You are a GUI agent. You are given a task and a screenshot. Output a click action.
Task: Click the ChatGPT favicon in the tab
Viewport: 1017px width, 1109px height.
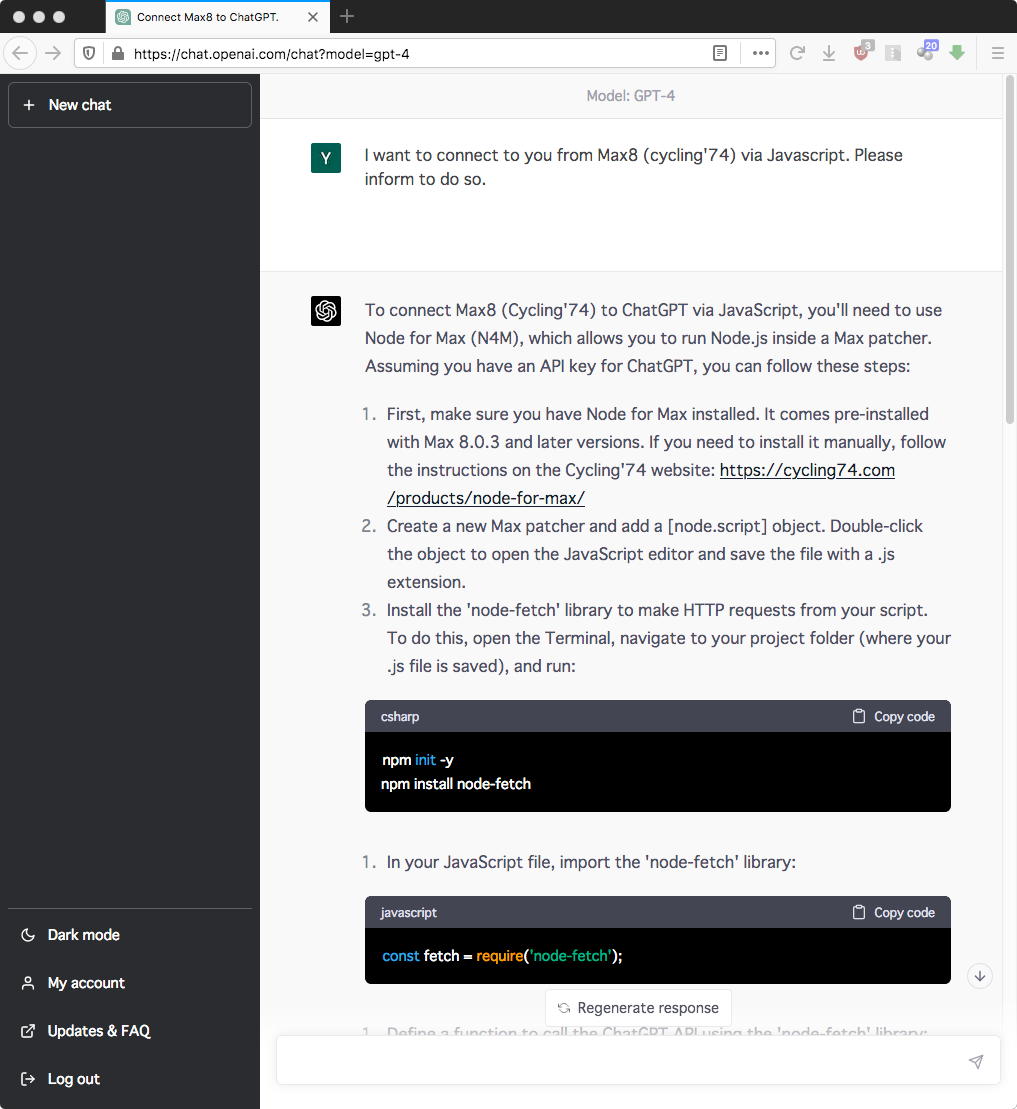click(x=123, y=17)
